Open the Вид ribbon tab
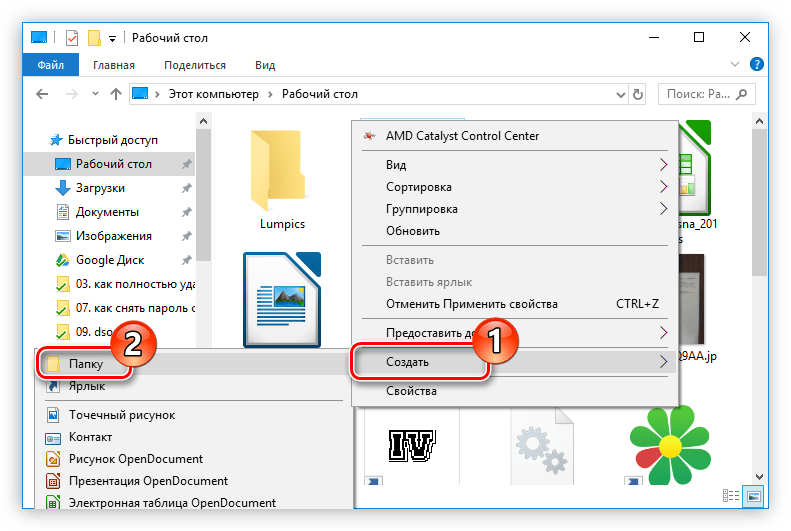The image size is (791, 531). pyautogui.click(x=265, y=65)
